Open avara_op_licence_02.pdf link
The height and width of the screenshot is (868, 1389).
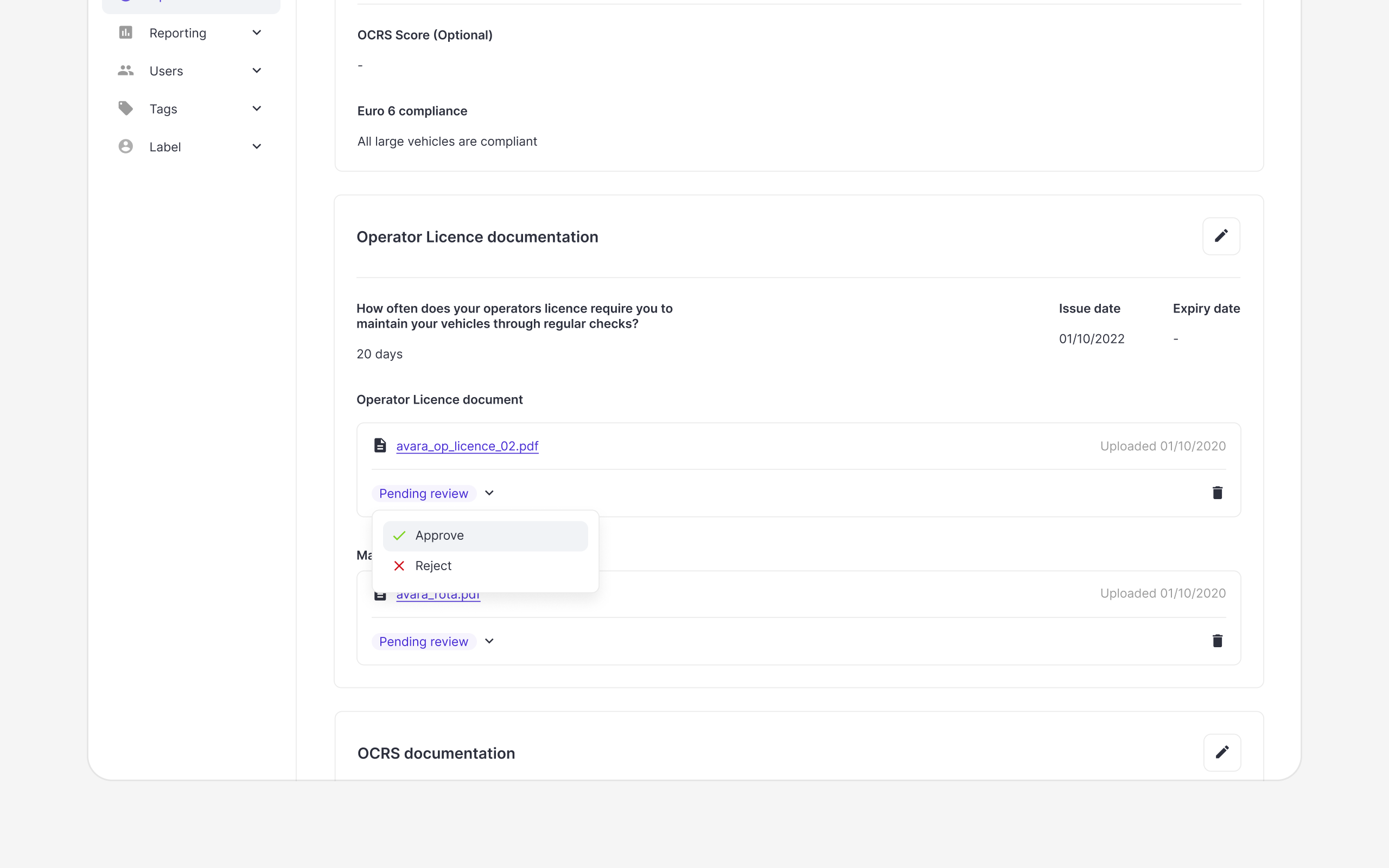[x=467, y=446]
